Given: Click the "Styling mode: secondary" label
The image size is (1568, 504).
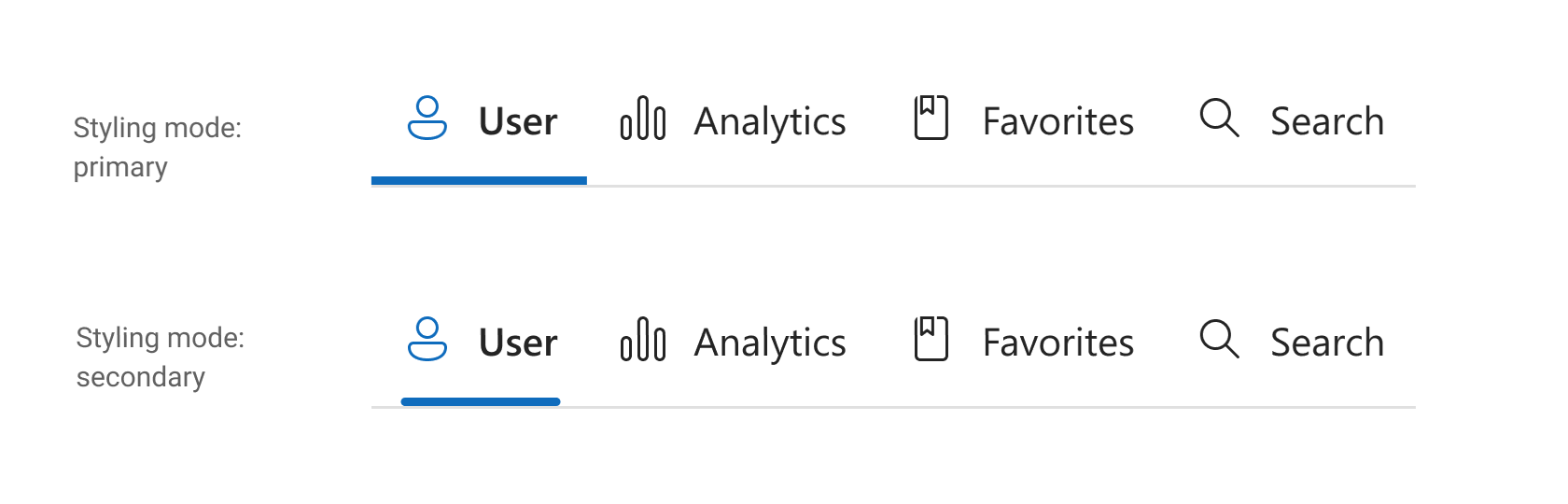Looking at the screenshot, I should coord(160,357).
